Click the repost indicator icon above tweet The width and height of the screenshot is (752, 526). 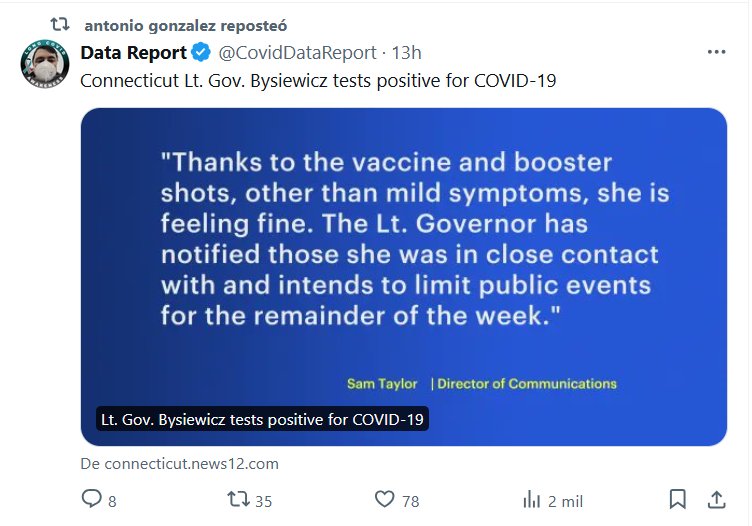(x=60, y=22)
